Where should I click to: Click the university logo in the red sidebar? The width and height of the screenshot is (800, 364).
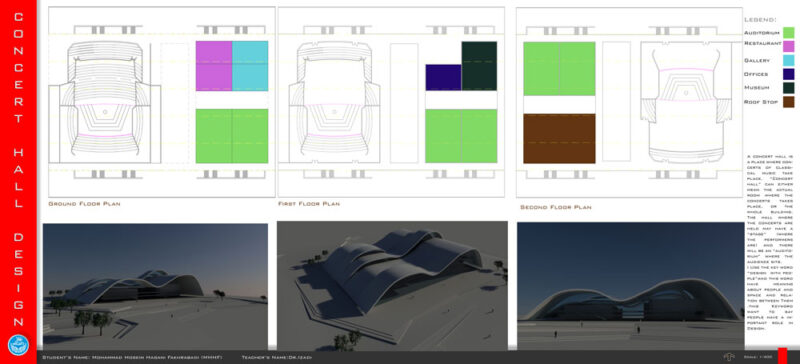pos(18,345)
